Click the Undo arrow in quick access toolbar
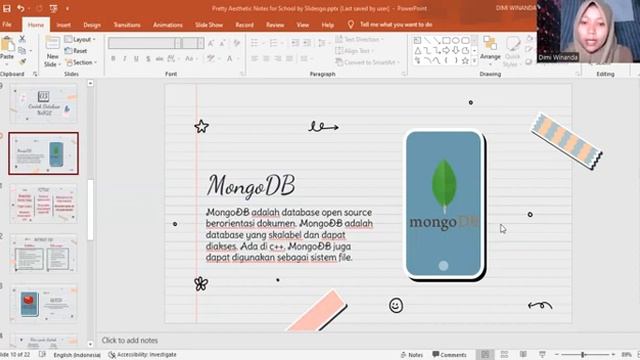Image resolution: width=640 pixels, height=360 pixels. [x=20, y=8]
